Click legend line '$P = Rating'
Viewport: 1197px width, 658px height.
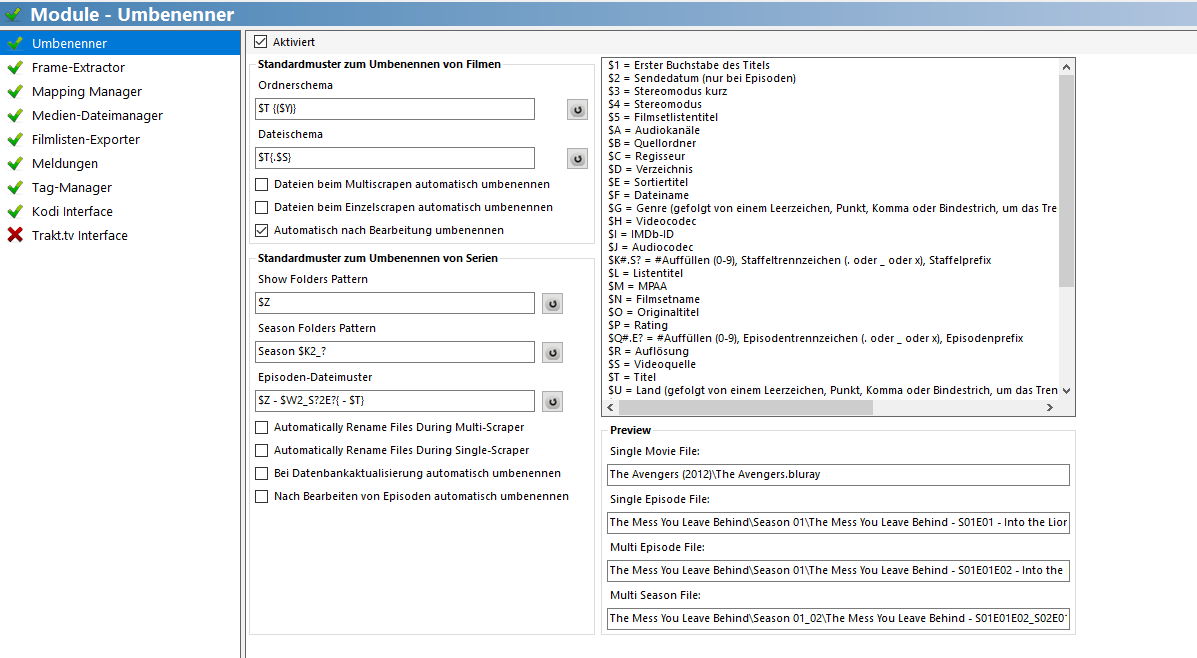[x=638, y=325]
